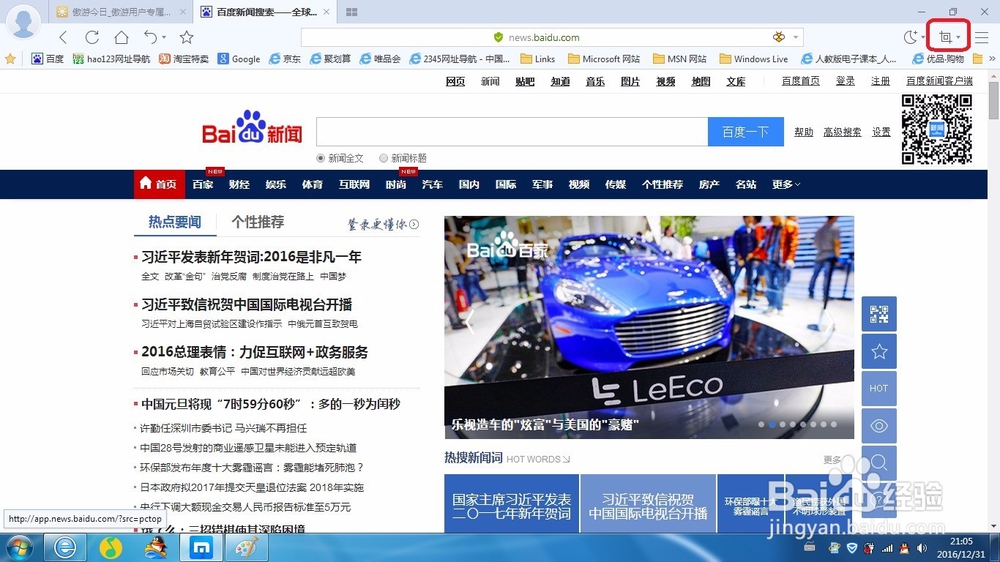
Task: Open the 百度新闻客户端 link
Action: (x=939, y=81)
